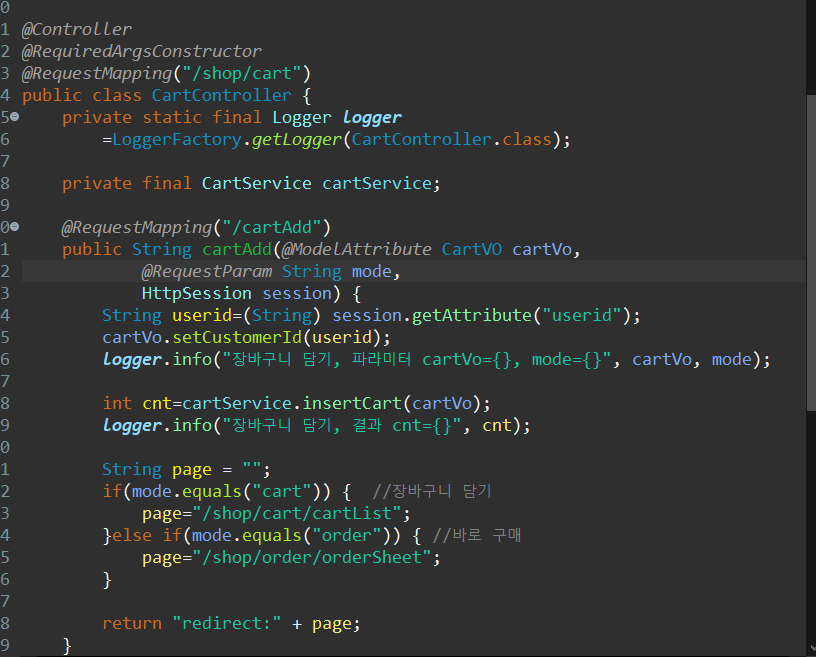Click the getAttribute method call
This screenshot has width=816, height=657.
pyautogui.click(x=471, y=315)
